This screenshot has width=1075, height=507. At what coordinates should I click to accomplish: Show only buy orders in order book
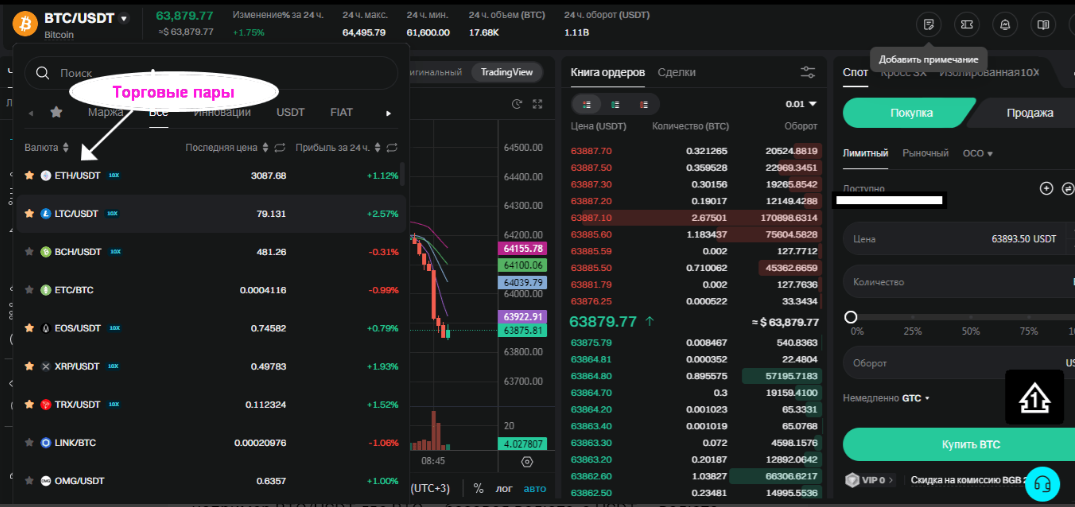(x=615, y=104)
